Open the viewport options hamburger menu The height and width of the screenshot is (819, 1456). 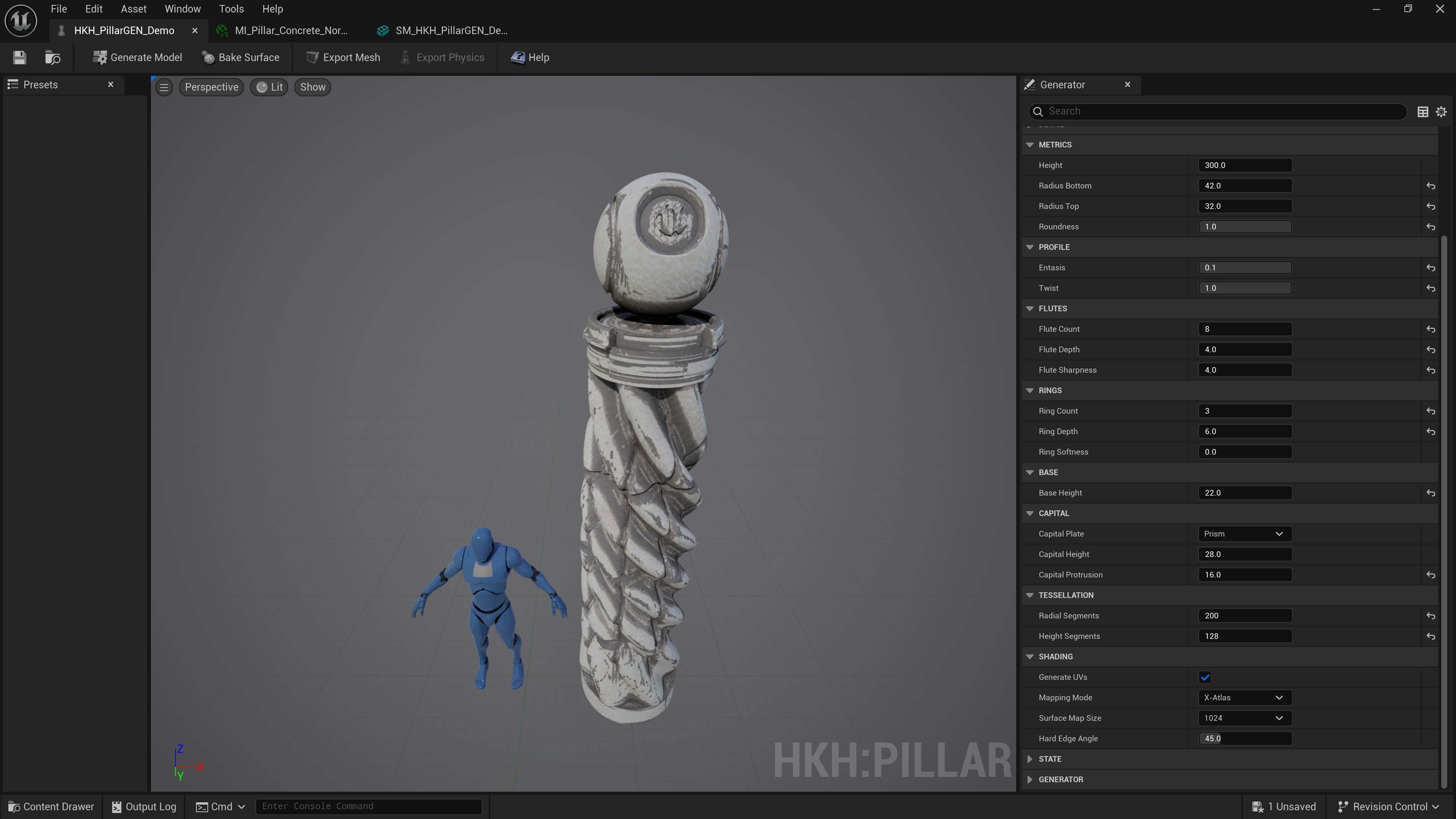coord(164,87)
